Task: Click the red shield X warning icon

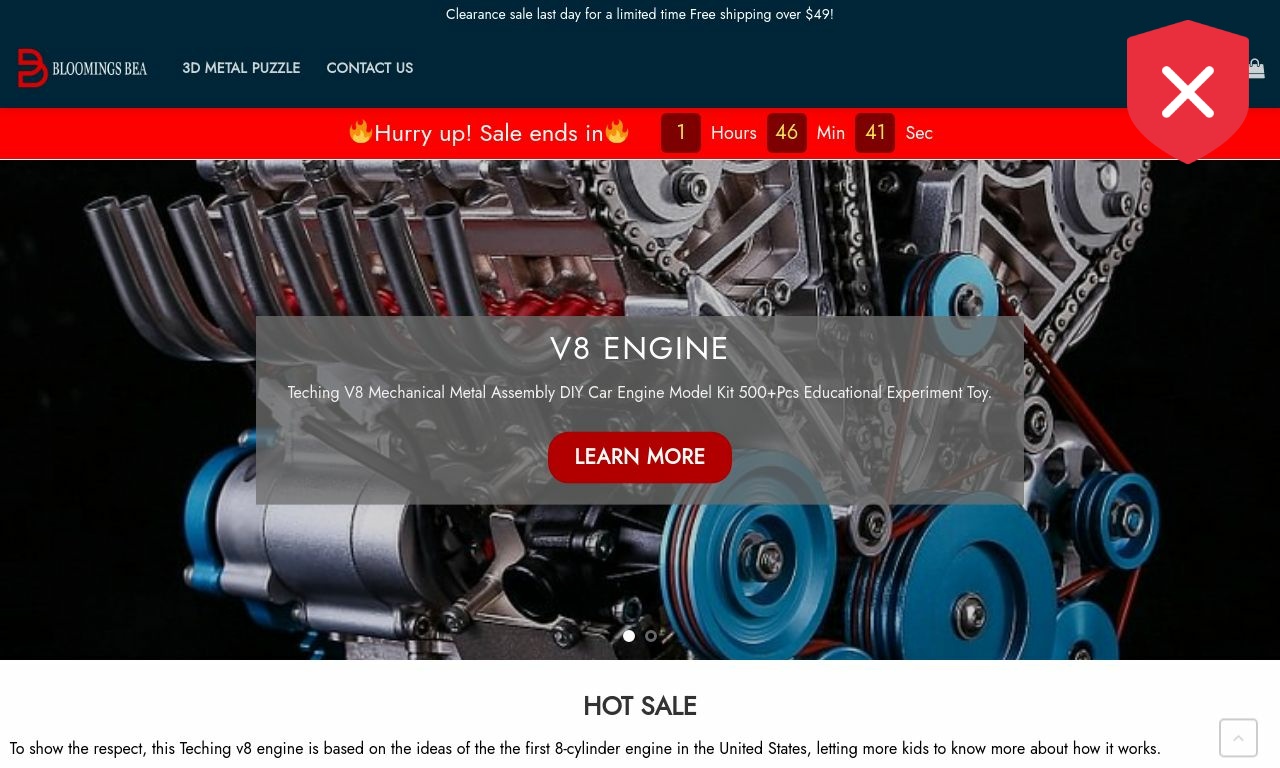Action: (x=1188, y=92)
